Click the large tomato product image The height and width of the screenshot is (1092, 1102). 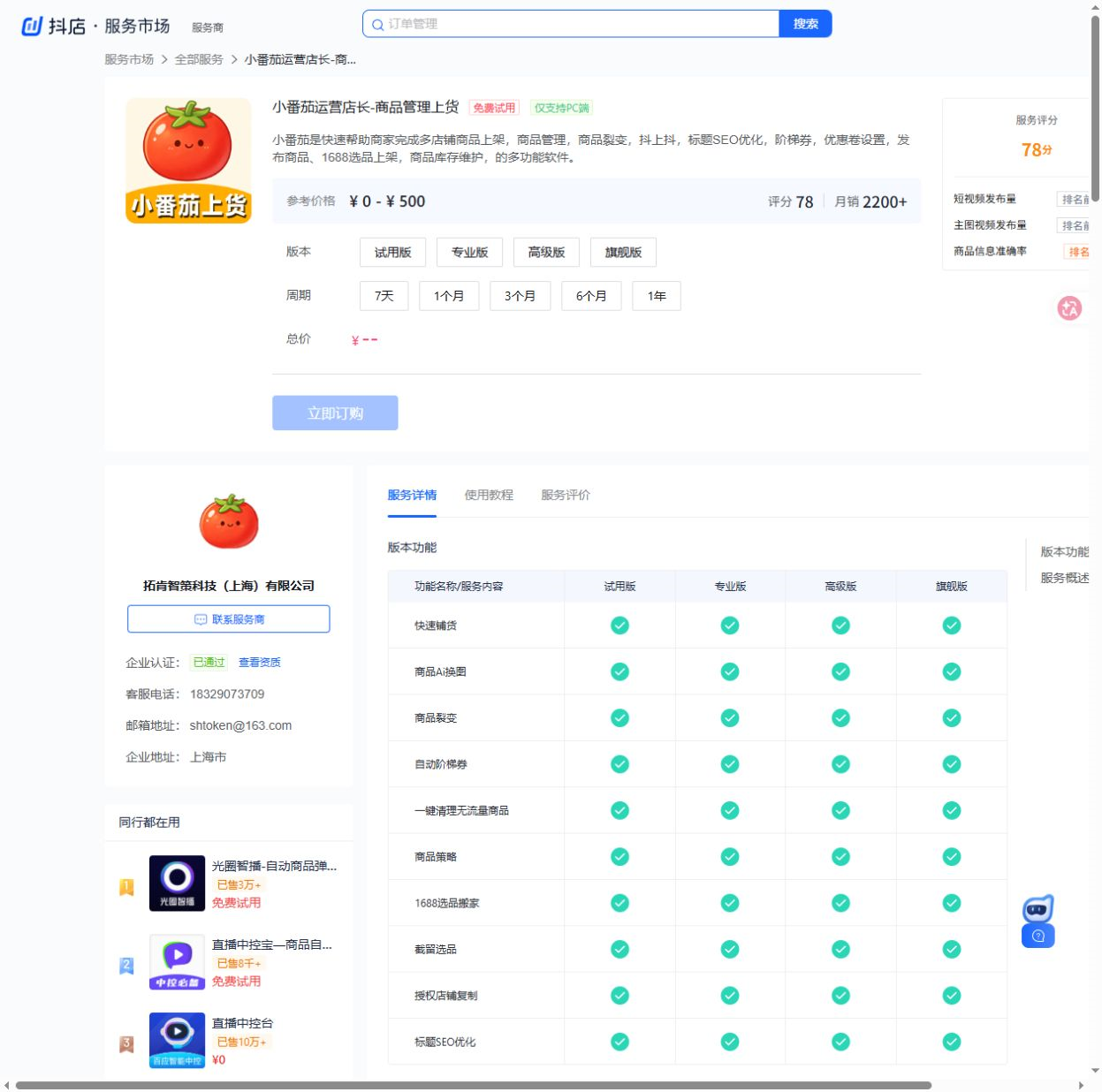click(x=188, y=161)
